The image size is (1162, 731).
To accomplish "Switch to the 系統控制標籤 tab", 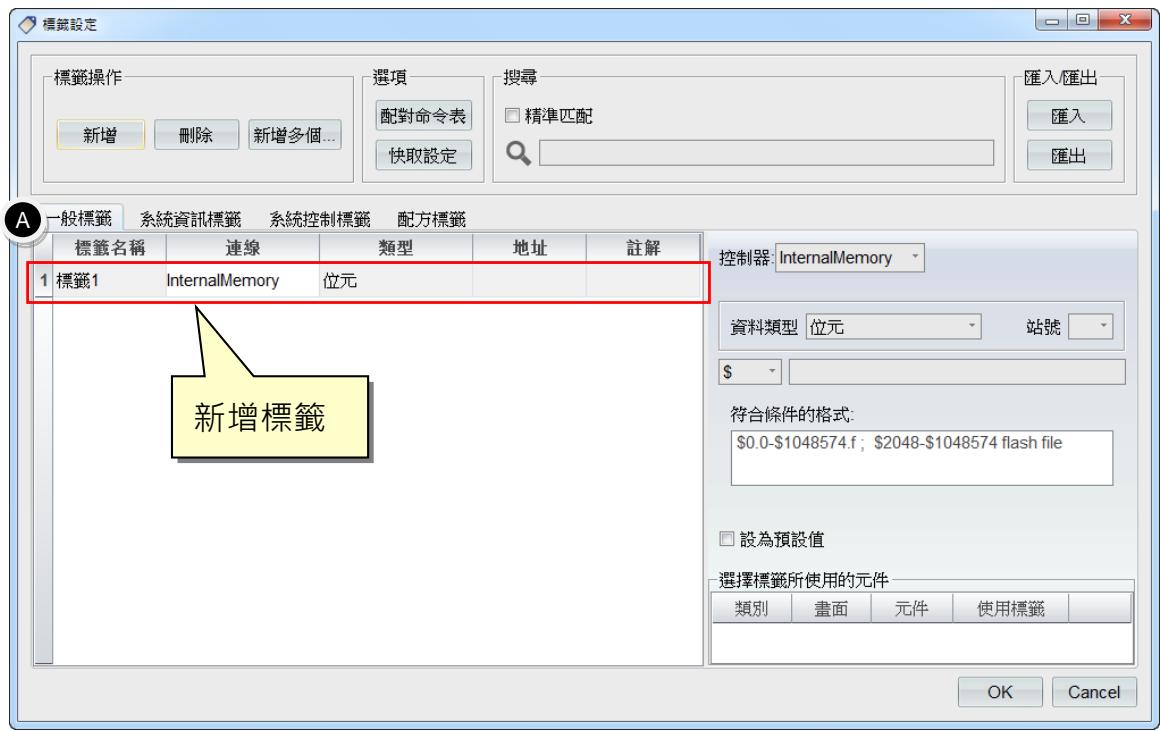I will [319, 219].
